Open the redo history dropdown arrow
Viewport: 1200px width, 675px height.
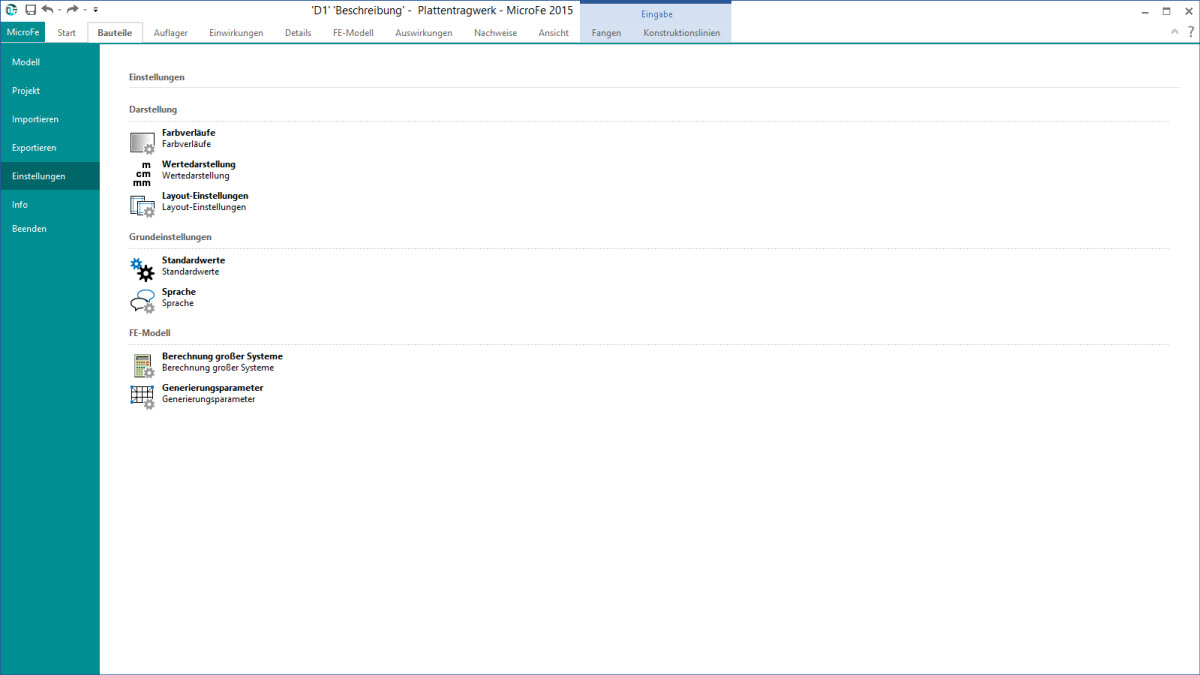84,10
